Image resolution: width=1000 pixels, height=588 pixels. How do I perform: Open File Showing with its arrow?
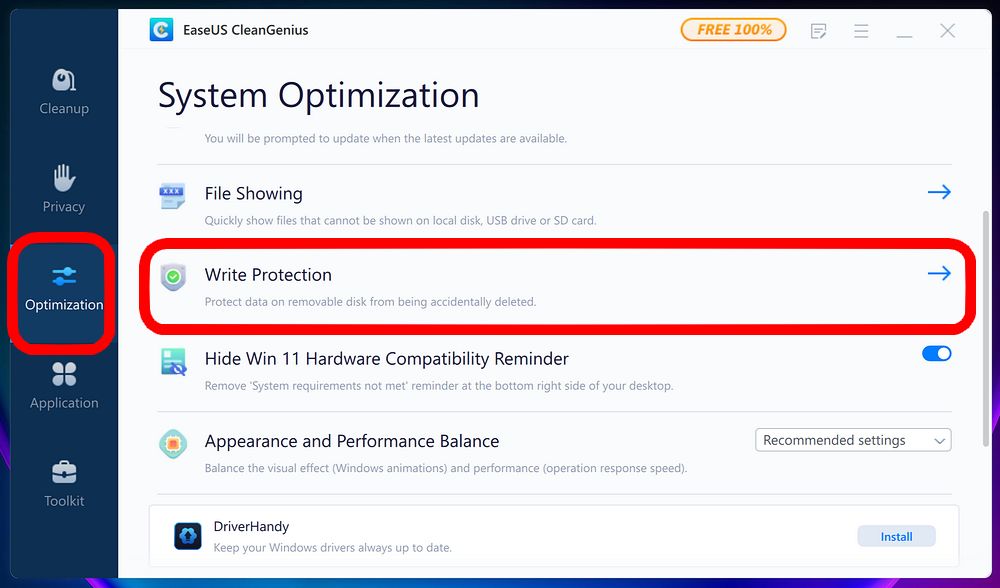coord(939,192)
